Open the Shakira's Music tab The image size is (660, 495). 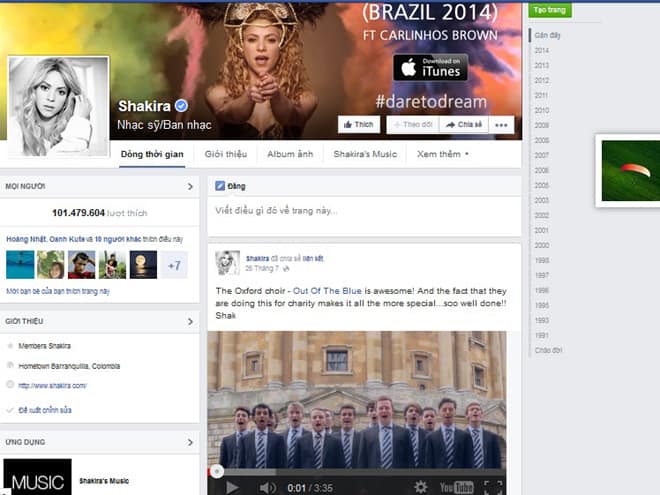point(365,154)
